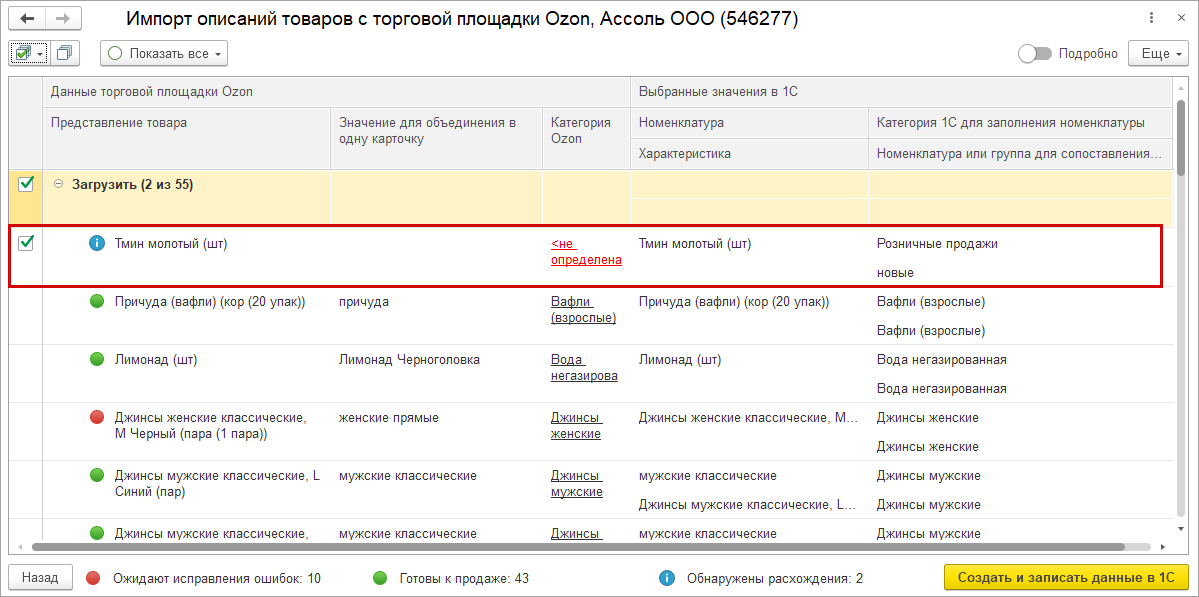Open the check-all dropdown arrow button

coord(40,54)
